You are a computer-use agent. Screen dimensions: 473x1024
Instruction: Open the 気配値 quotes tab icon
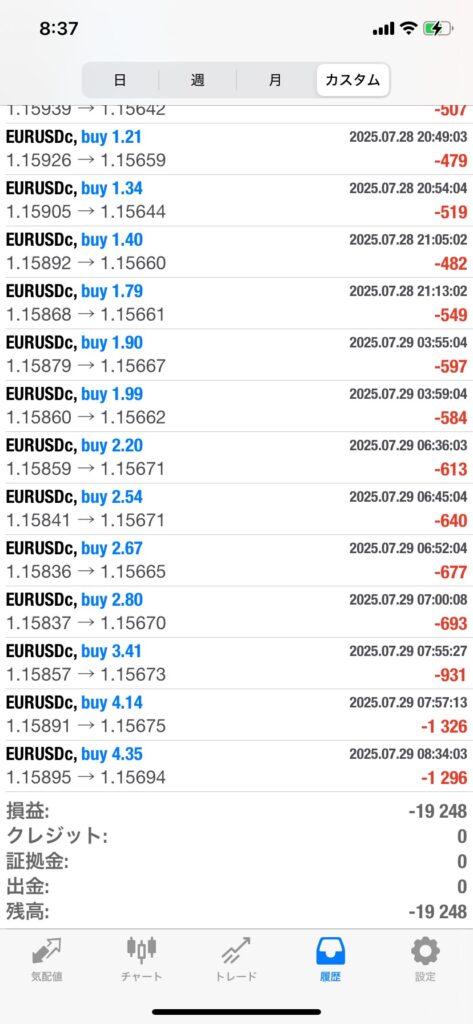pyautogui.click(x=47, y=952)
